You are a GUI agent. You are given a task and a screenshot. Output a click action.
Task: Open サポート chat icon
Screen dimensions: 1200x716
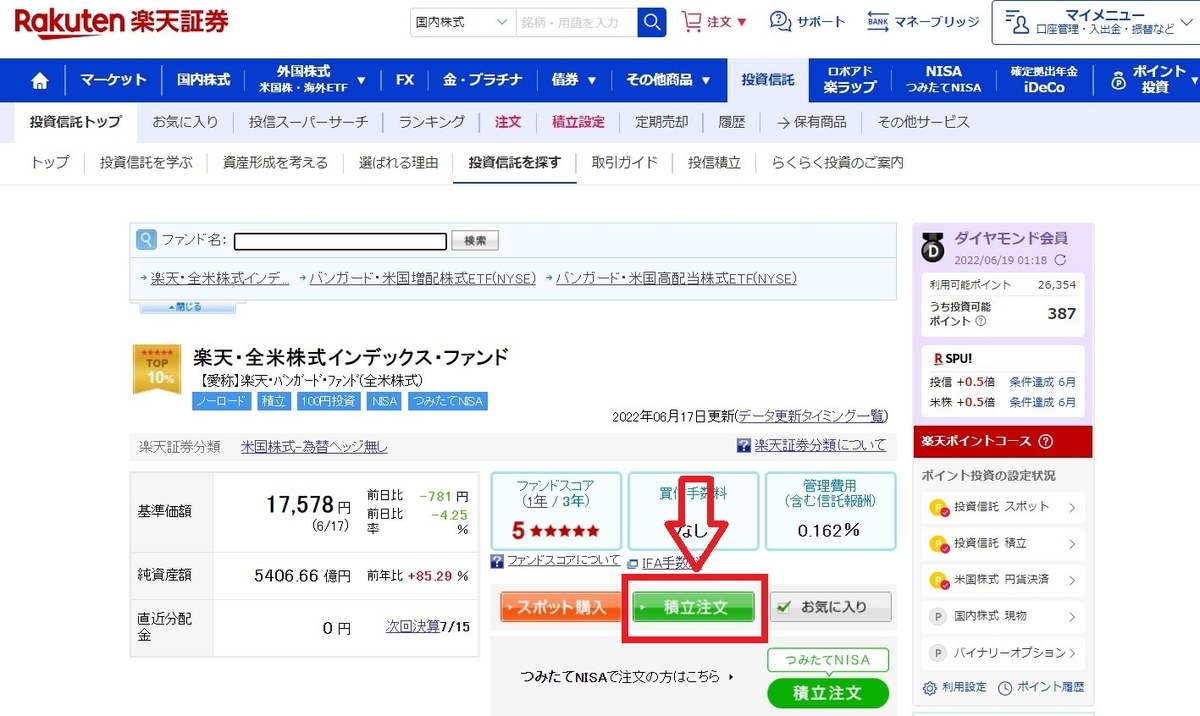[x=807, y=21]
